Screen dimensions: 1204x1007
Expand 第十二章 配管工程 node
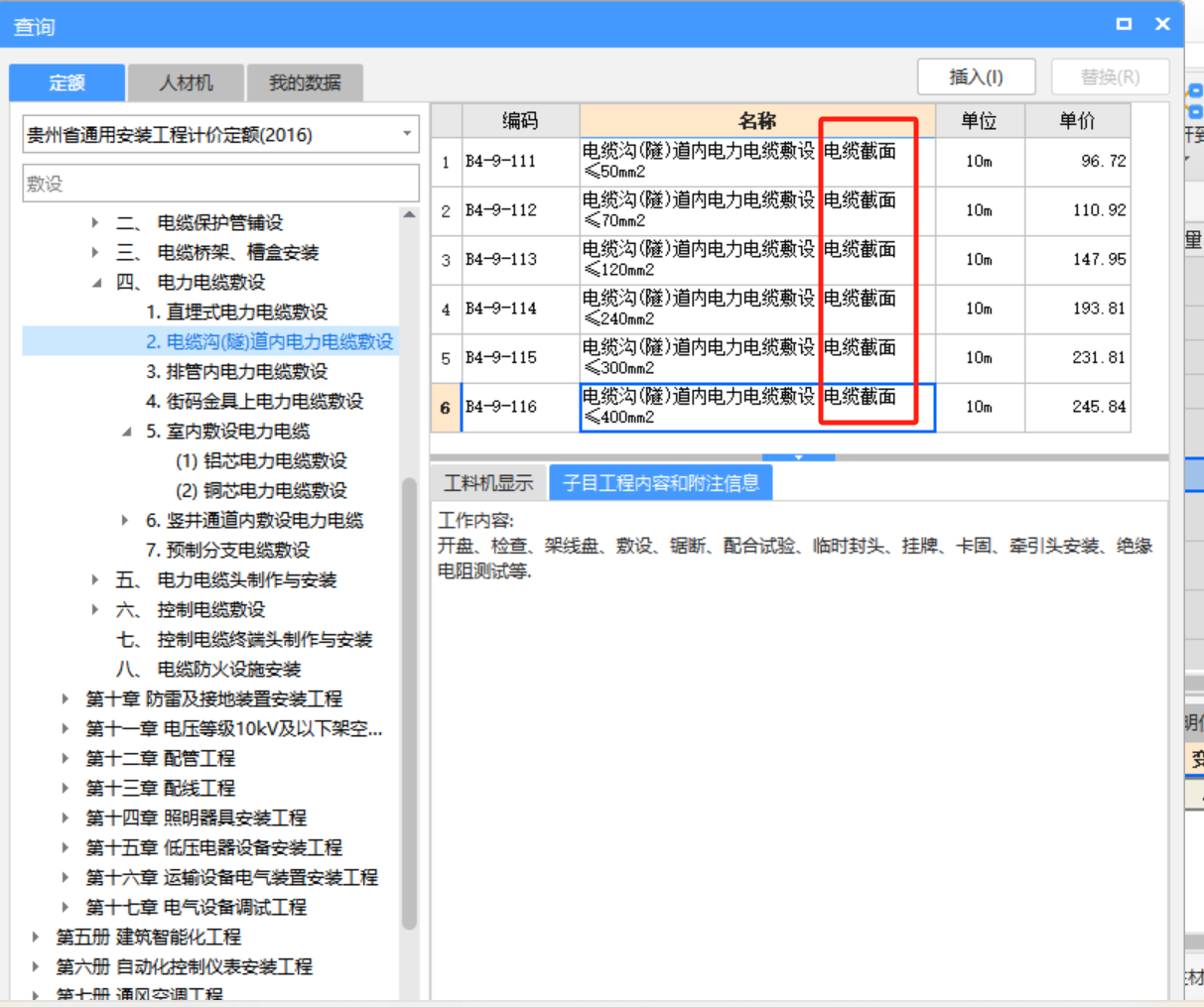click(x=66, y=759)
